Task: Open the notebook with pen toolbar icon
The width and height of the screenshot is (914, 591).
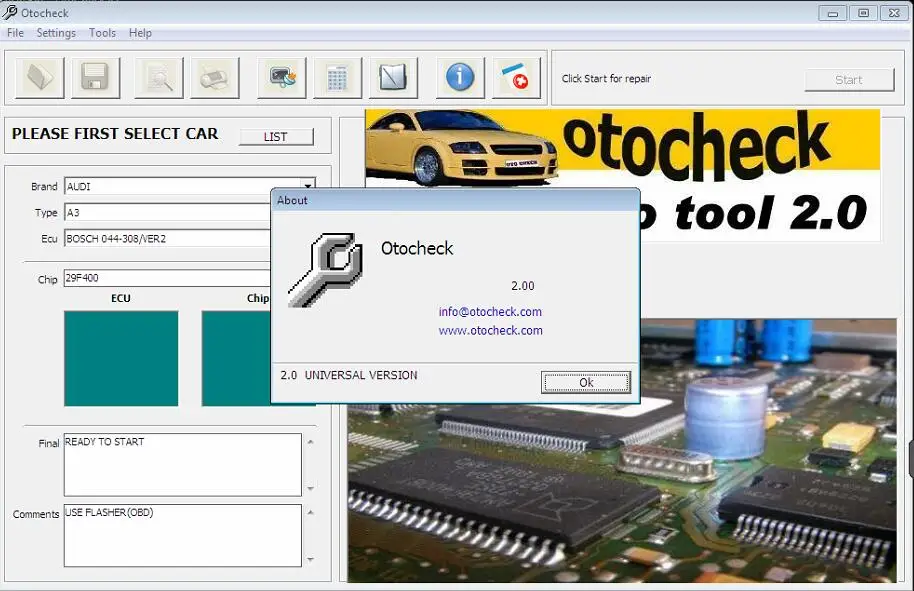Action: (x=393, y=78)
